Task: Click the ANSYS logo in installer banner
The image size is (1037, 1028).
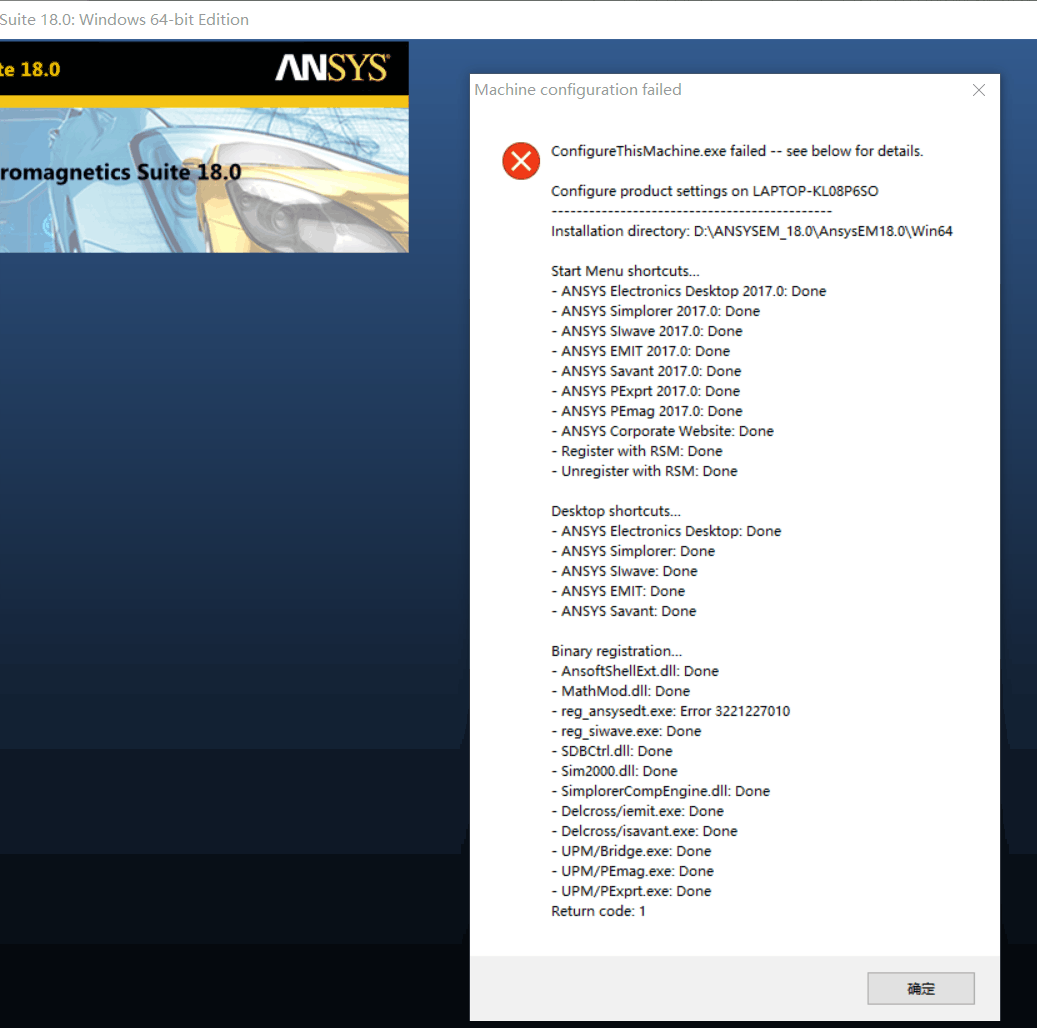Action: click(332, 67)
